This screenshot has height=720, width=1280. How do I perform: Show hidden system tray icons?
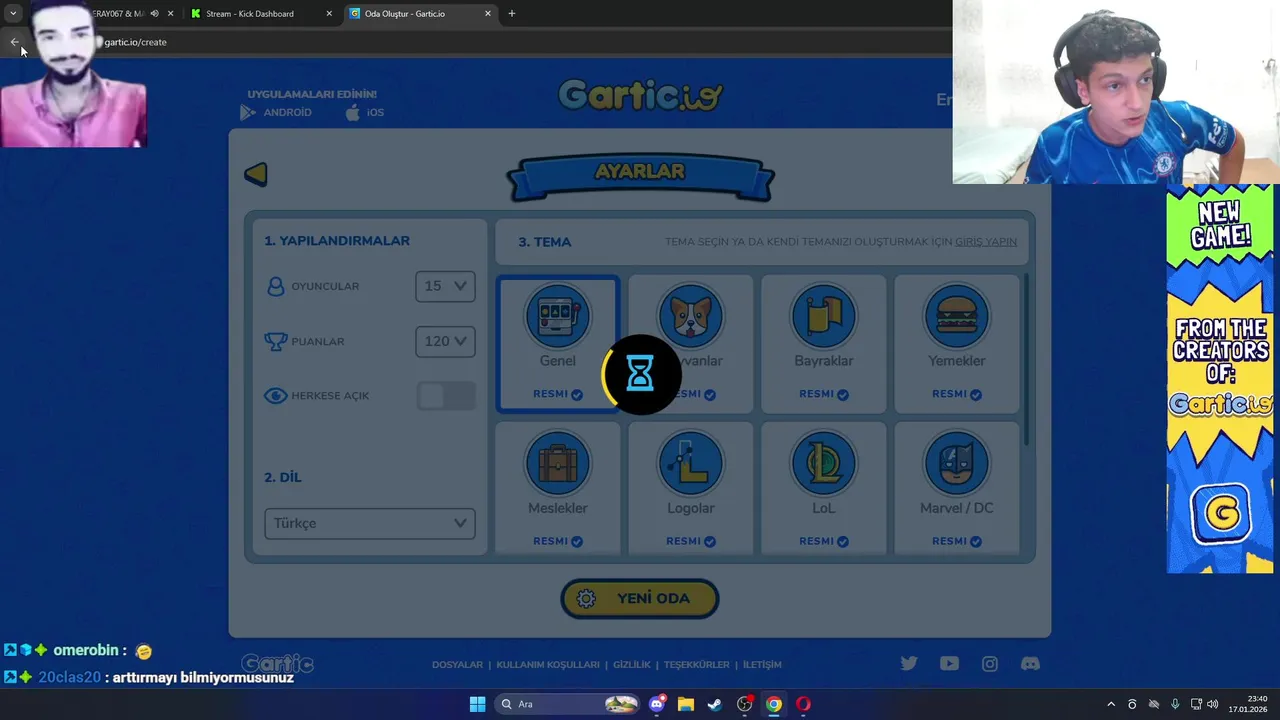click(x=1110, y=704)
